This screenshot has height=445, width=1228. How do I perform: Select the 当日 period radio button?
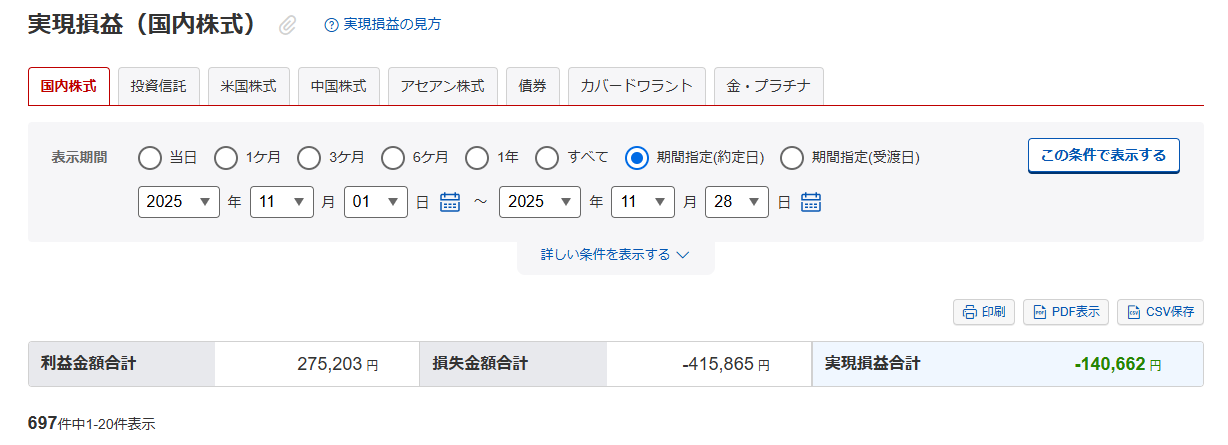point(150,157)
